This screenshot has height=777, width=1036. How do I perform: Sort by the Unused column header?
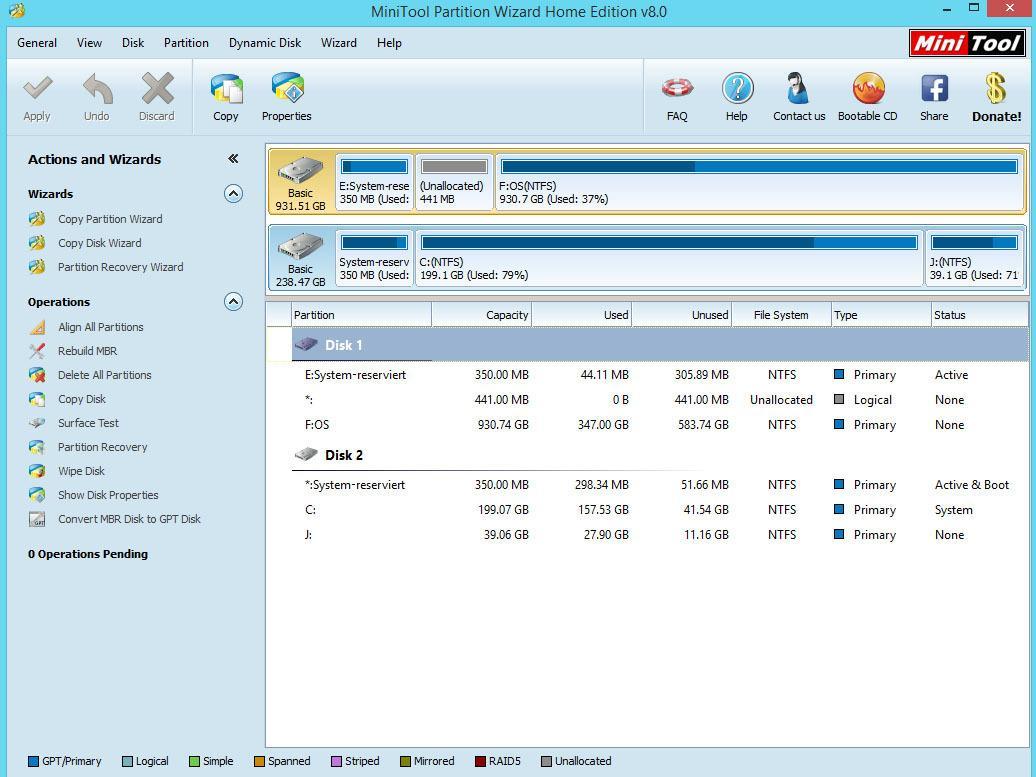pos(682,315)
